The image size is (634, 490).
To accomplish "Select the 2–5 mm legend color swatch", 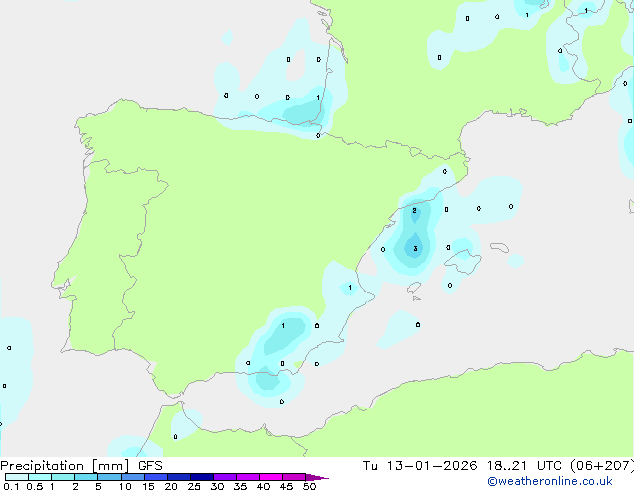I will coord(86,477).
